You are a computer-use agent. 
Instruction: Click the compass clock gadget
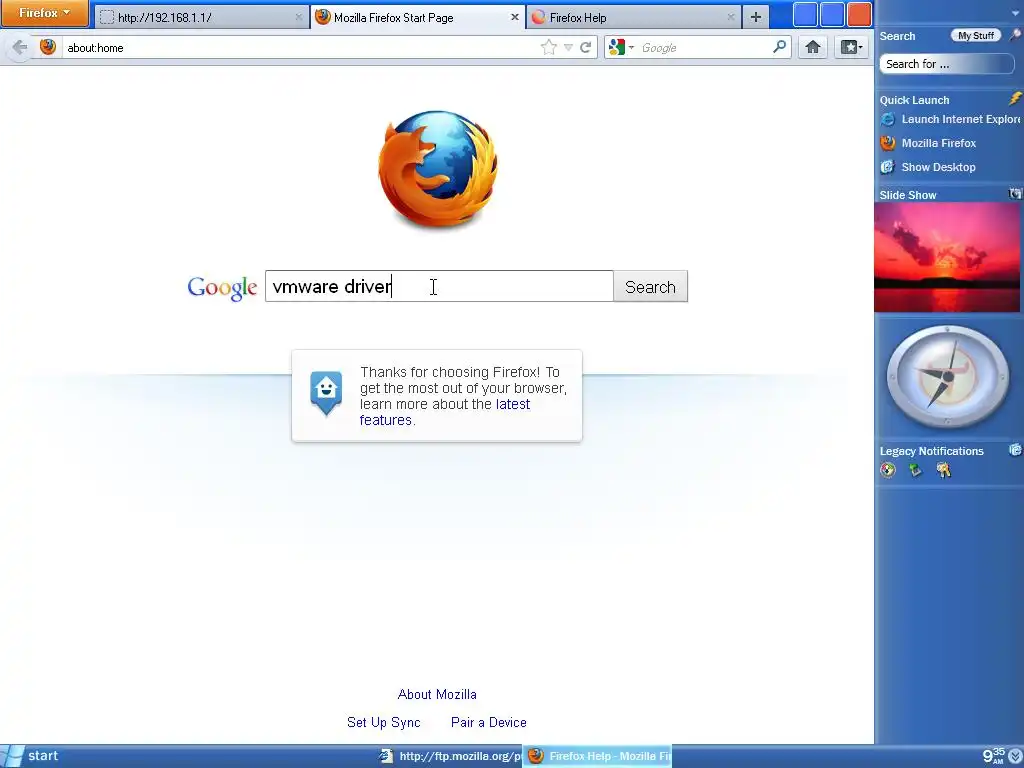pyautogui.click(x=946, y=377)
